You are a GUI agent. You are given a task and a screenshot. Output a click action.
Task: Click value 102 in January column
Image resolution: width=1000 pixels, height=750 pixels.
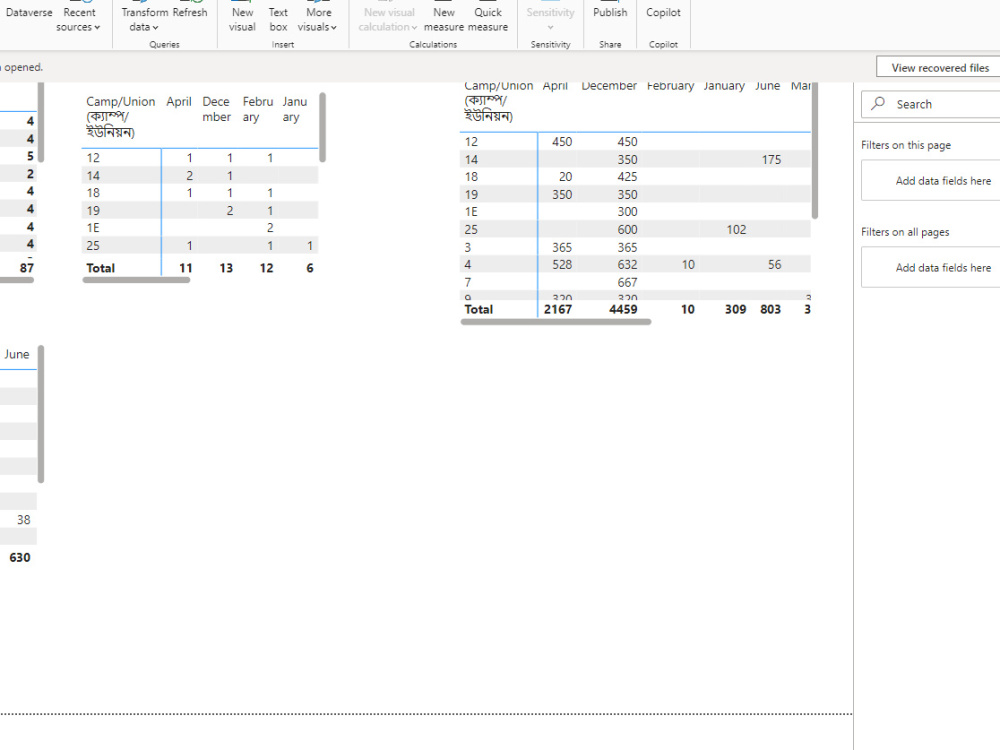(x=736, y=230)
